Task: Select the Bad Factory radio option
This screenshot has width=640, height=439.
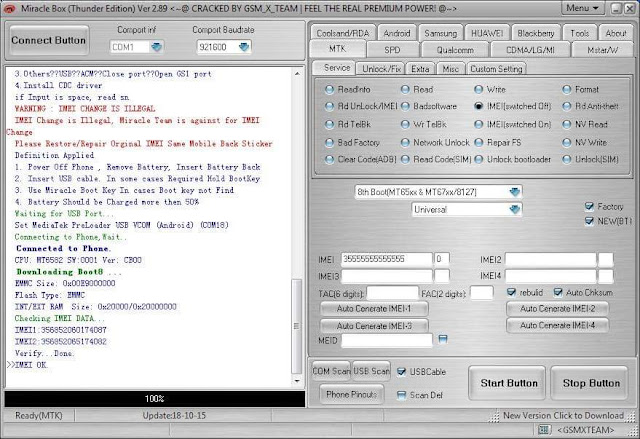Action: (329, 142)
